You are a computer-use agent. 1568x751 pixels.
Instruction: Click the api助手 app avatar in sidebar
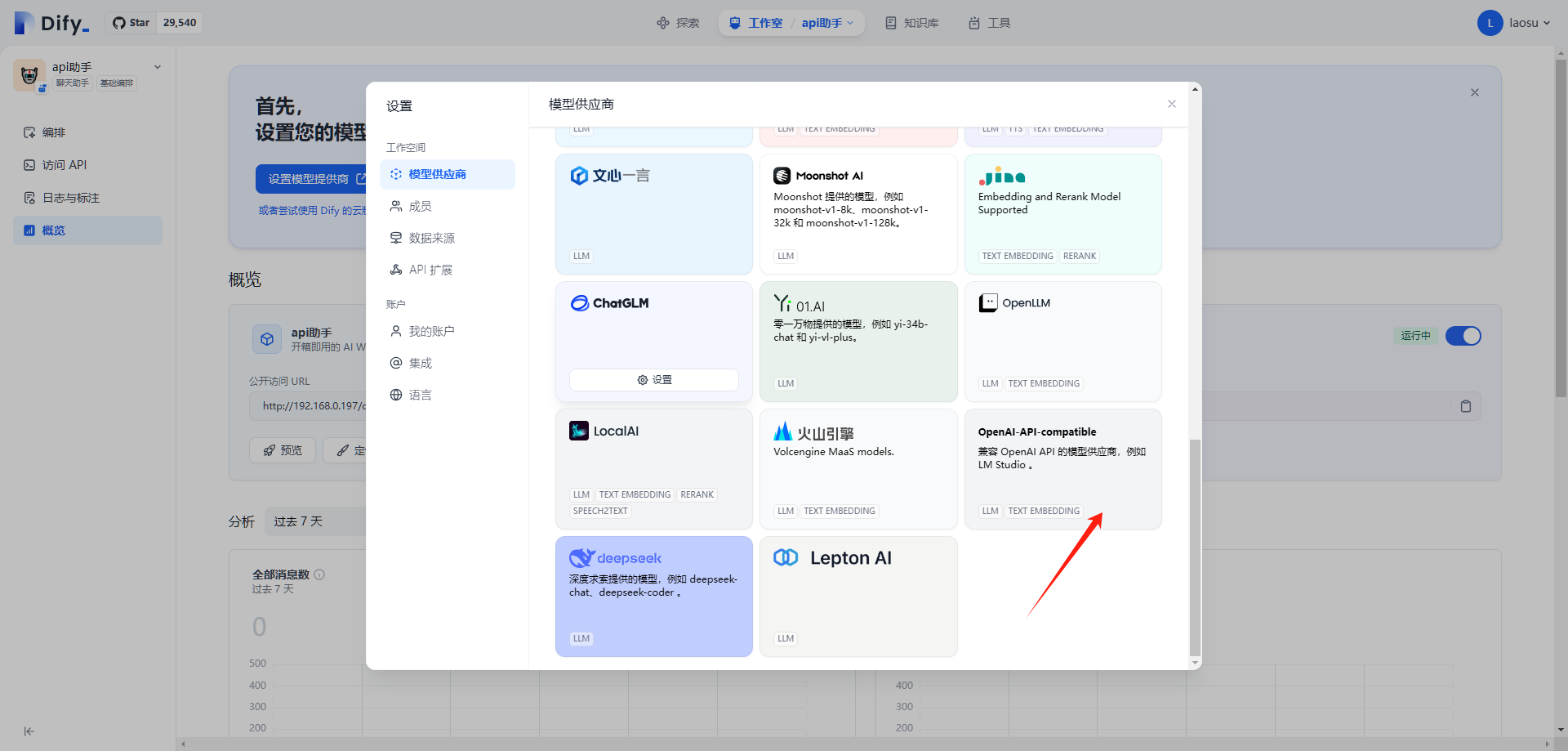[29, 75]
